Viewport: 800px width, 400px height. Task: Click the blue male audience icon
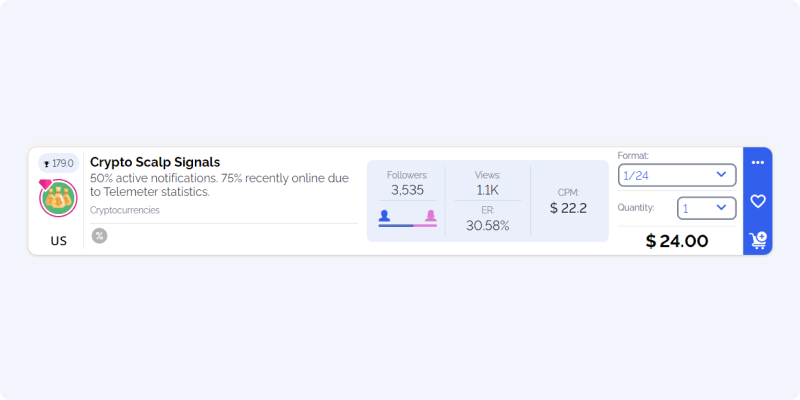pos(384,216)
